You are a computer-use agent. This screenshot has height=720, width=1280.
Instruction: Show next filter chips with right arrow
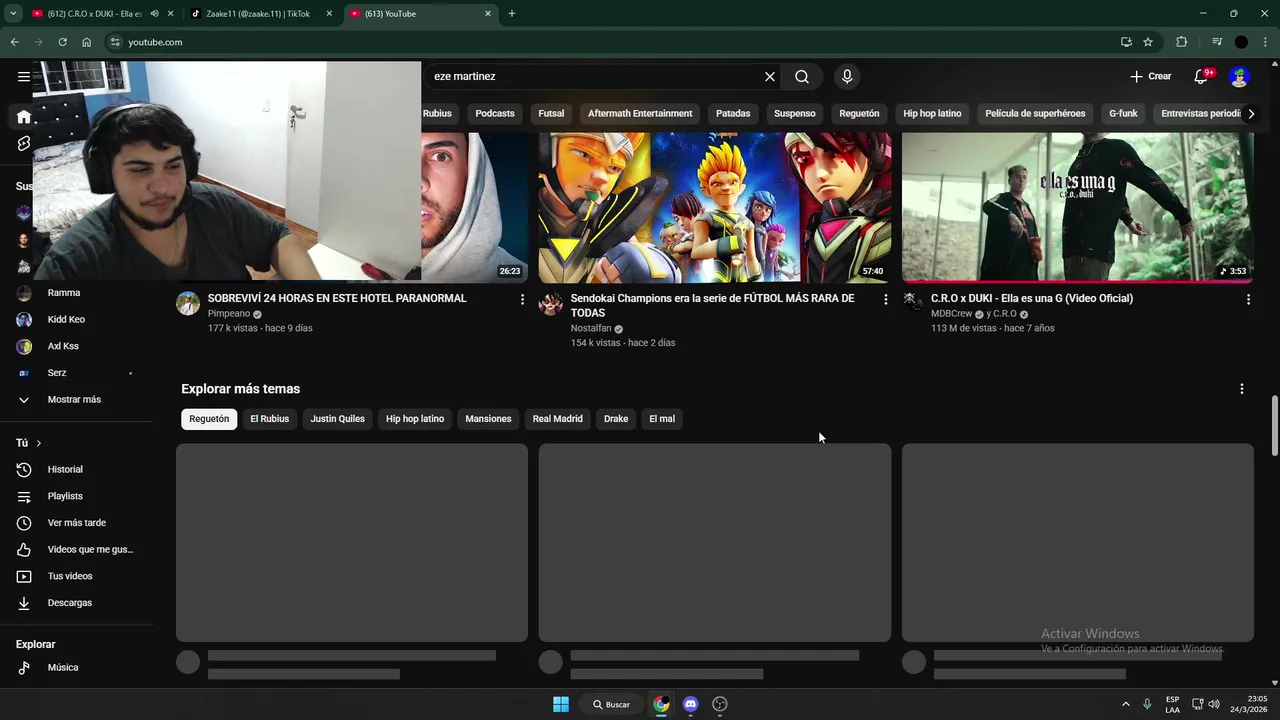(x=1251, y=113)
